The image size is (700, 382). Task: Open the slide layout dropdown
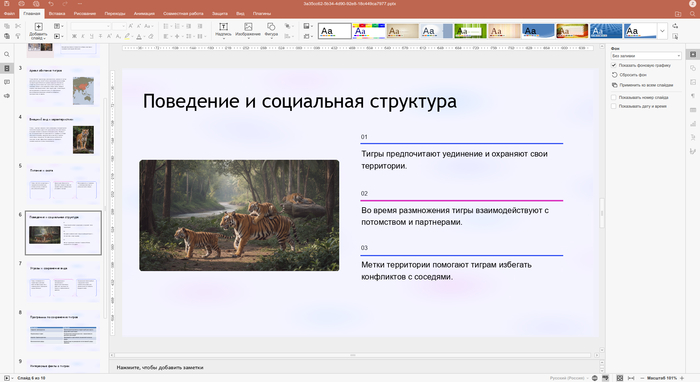point(58,26)
